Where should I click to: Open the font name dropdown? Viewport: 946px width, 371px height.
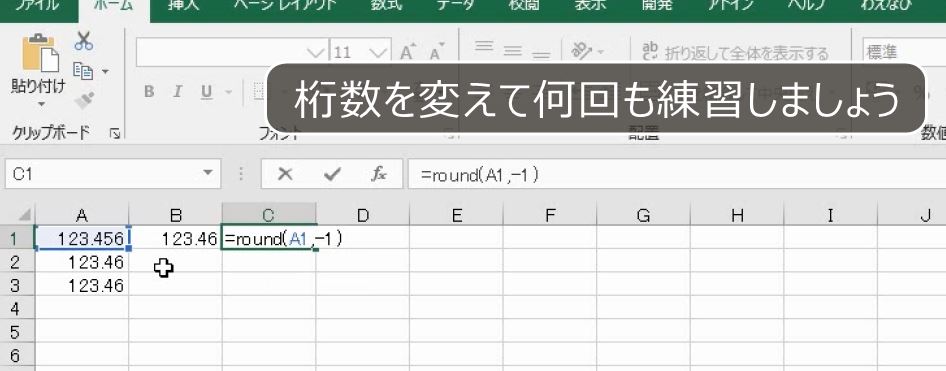click(x=316, y=52)
